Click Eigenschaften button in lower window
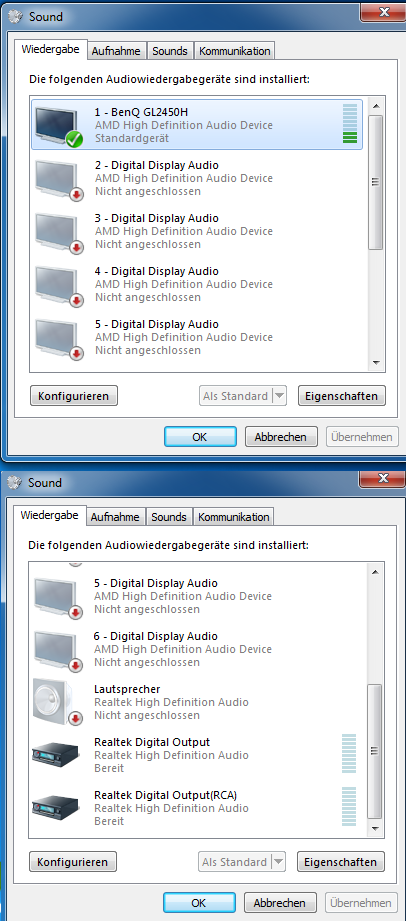406x921 pixels. (x=340, y=862)
